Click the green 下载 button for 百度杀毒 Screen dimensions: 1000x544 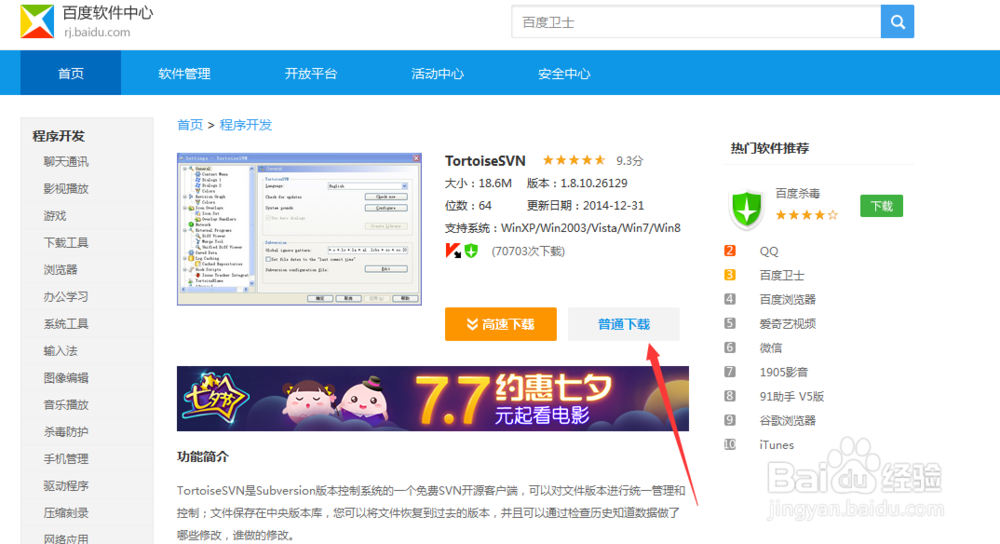click(881, 206)
